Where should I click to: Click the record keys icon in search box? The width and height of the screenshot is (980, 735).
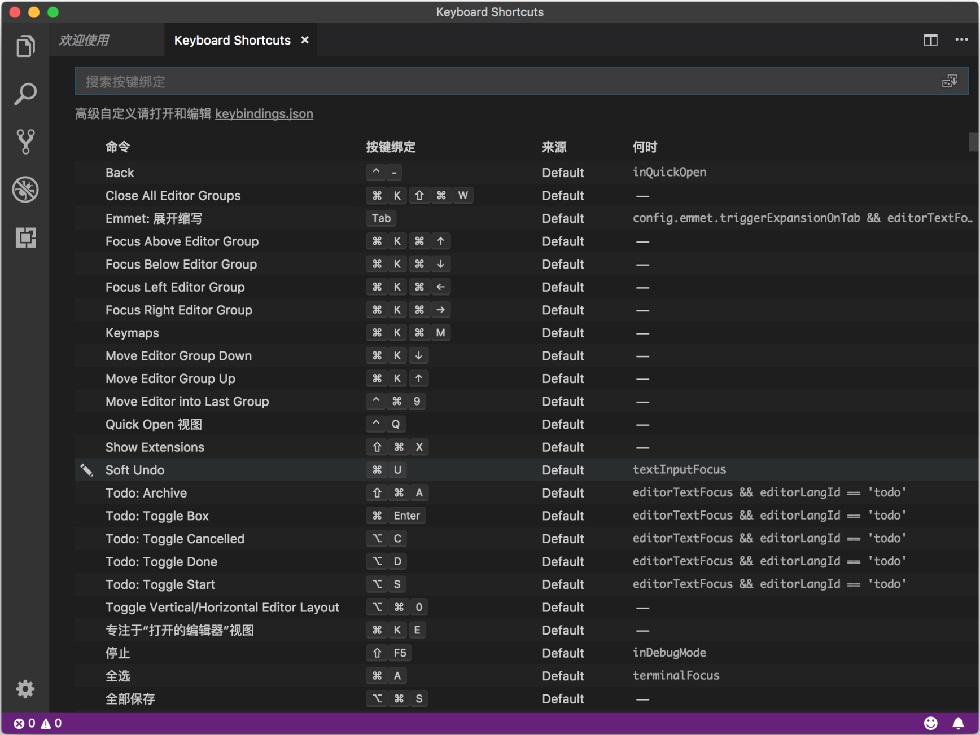[x=949, y=81]
